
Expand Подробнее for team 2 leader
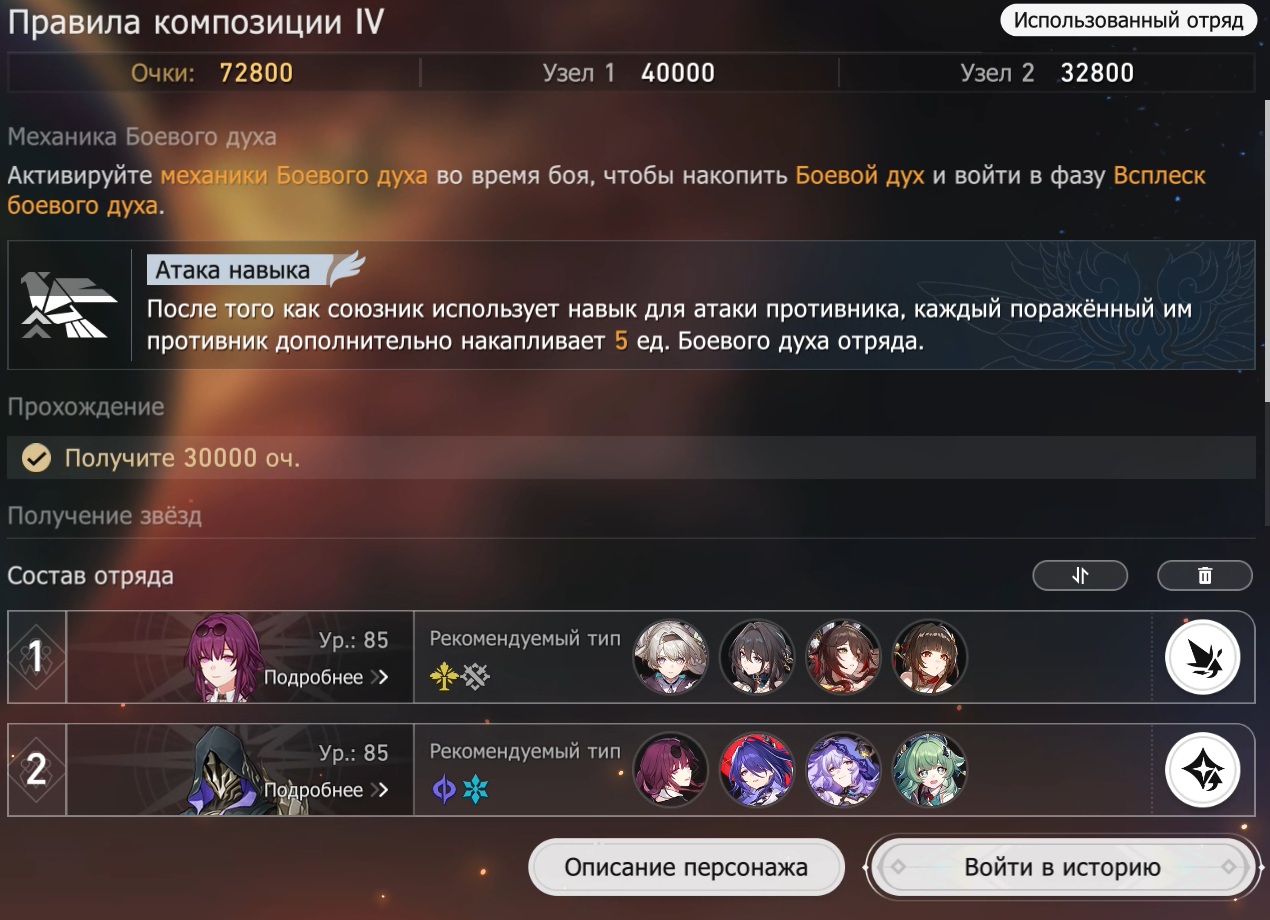click(326, 789)
